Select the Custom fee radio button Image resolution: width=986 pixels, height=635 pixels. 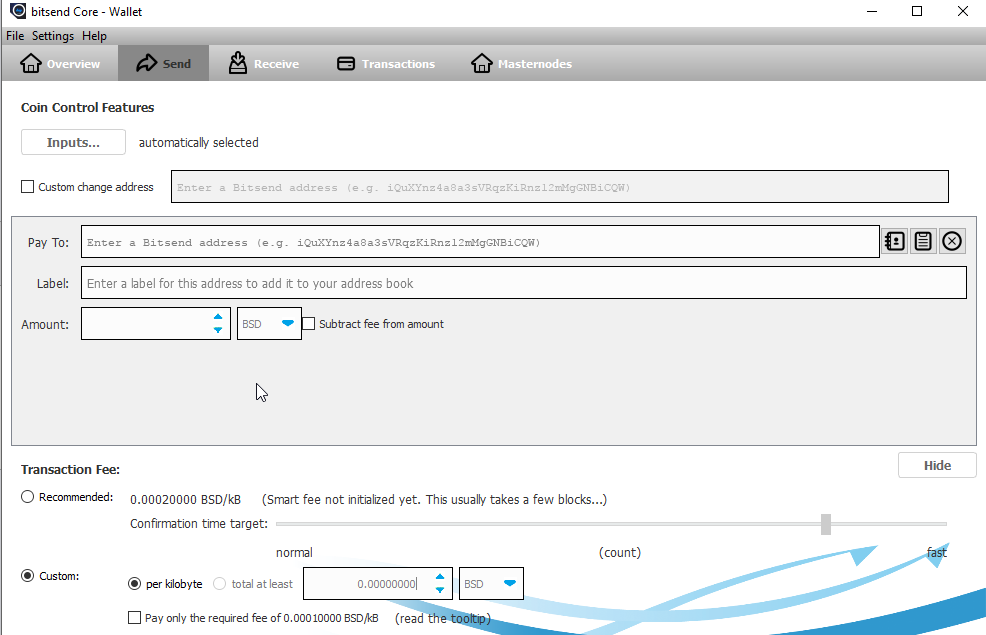tap(28, 576)
